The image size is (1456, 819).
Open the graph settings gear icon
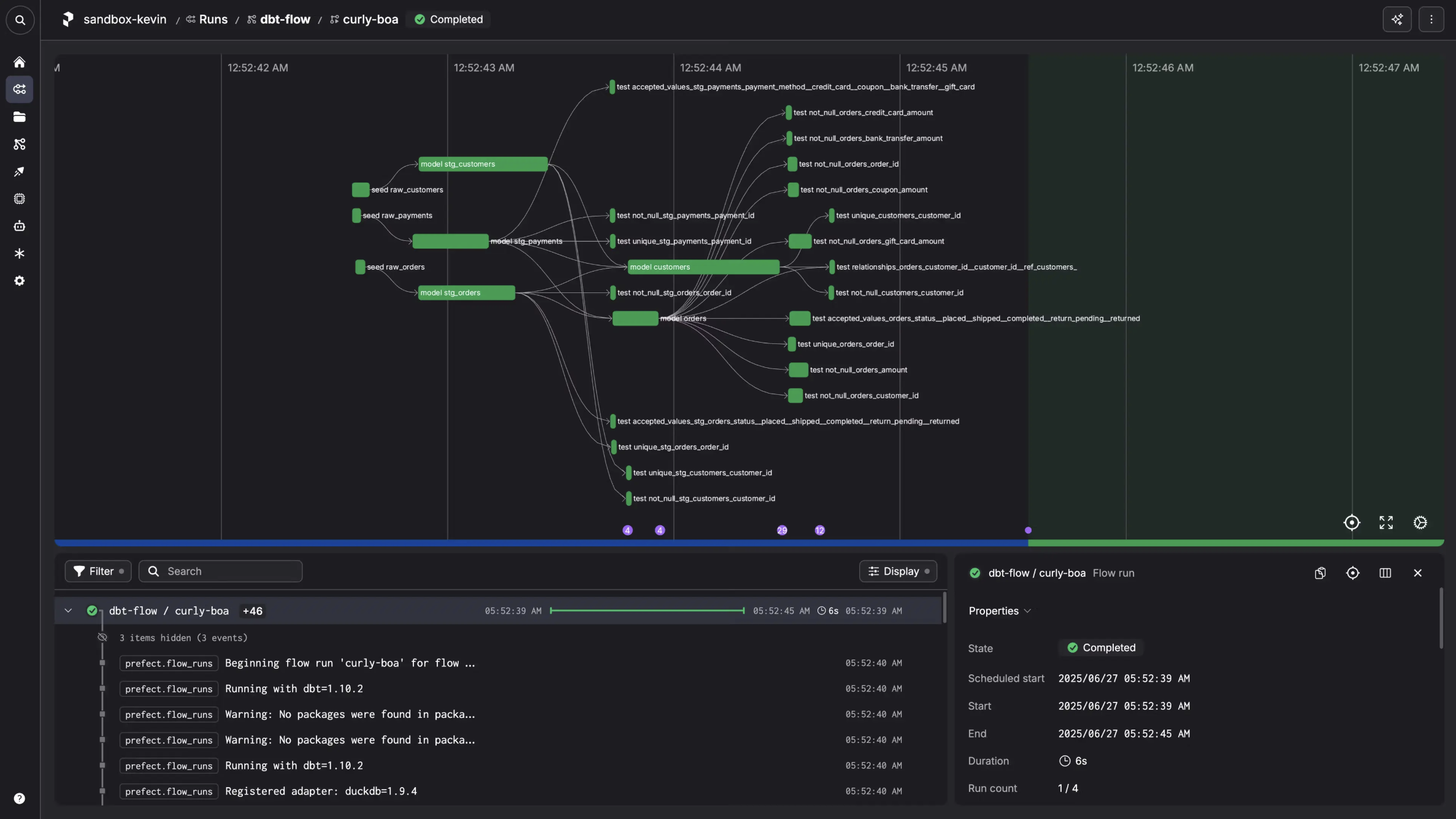(1420, 522)
